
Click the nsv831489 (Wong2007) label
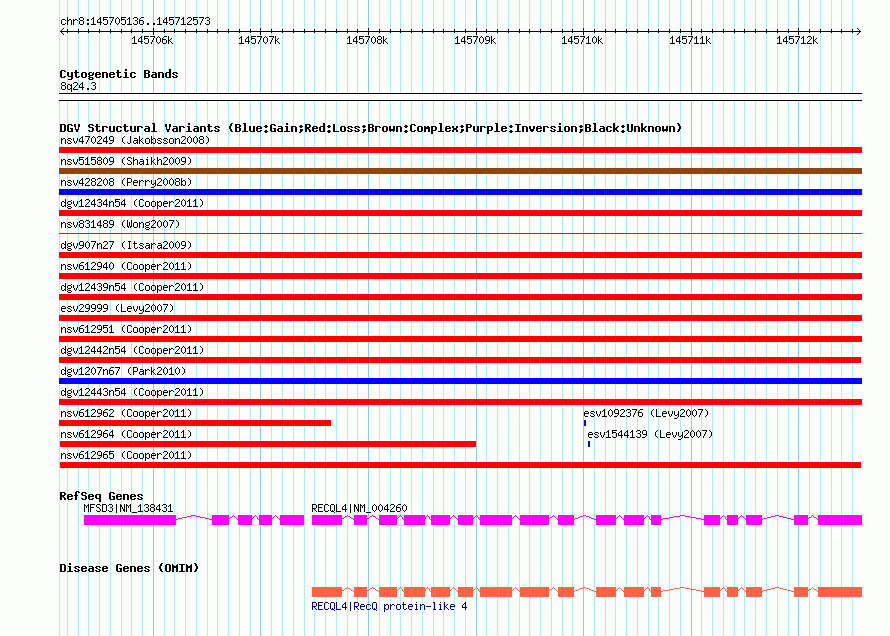point(120,224)
